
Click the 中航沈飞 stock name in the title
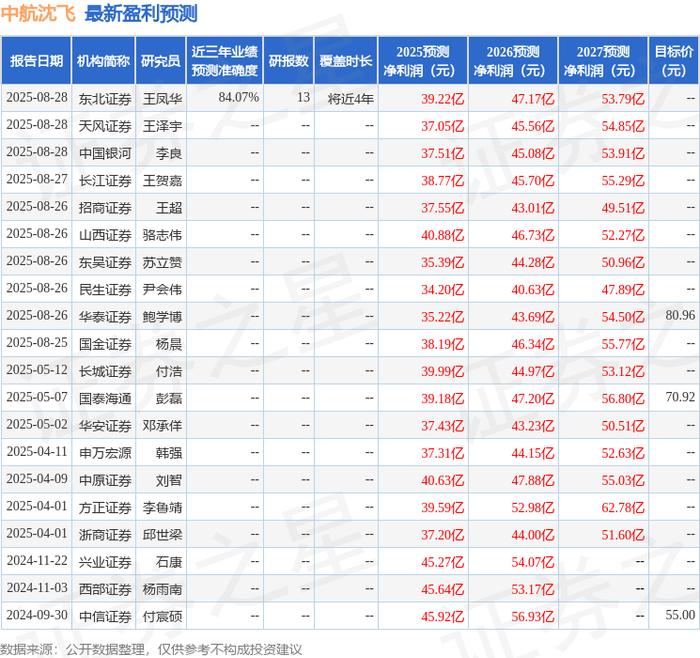click(x=38, y=14)
